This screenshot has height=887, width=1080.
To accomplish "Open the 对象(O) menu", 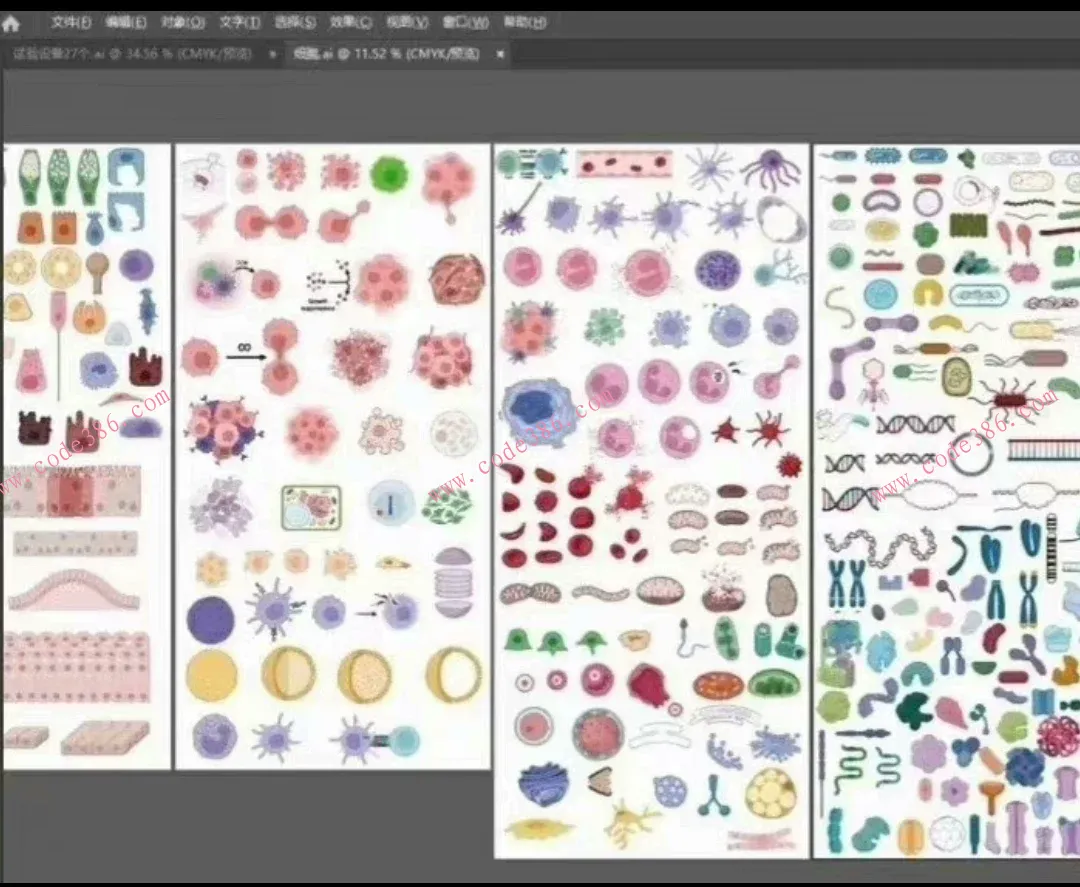I will tap(182, 23).
